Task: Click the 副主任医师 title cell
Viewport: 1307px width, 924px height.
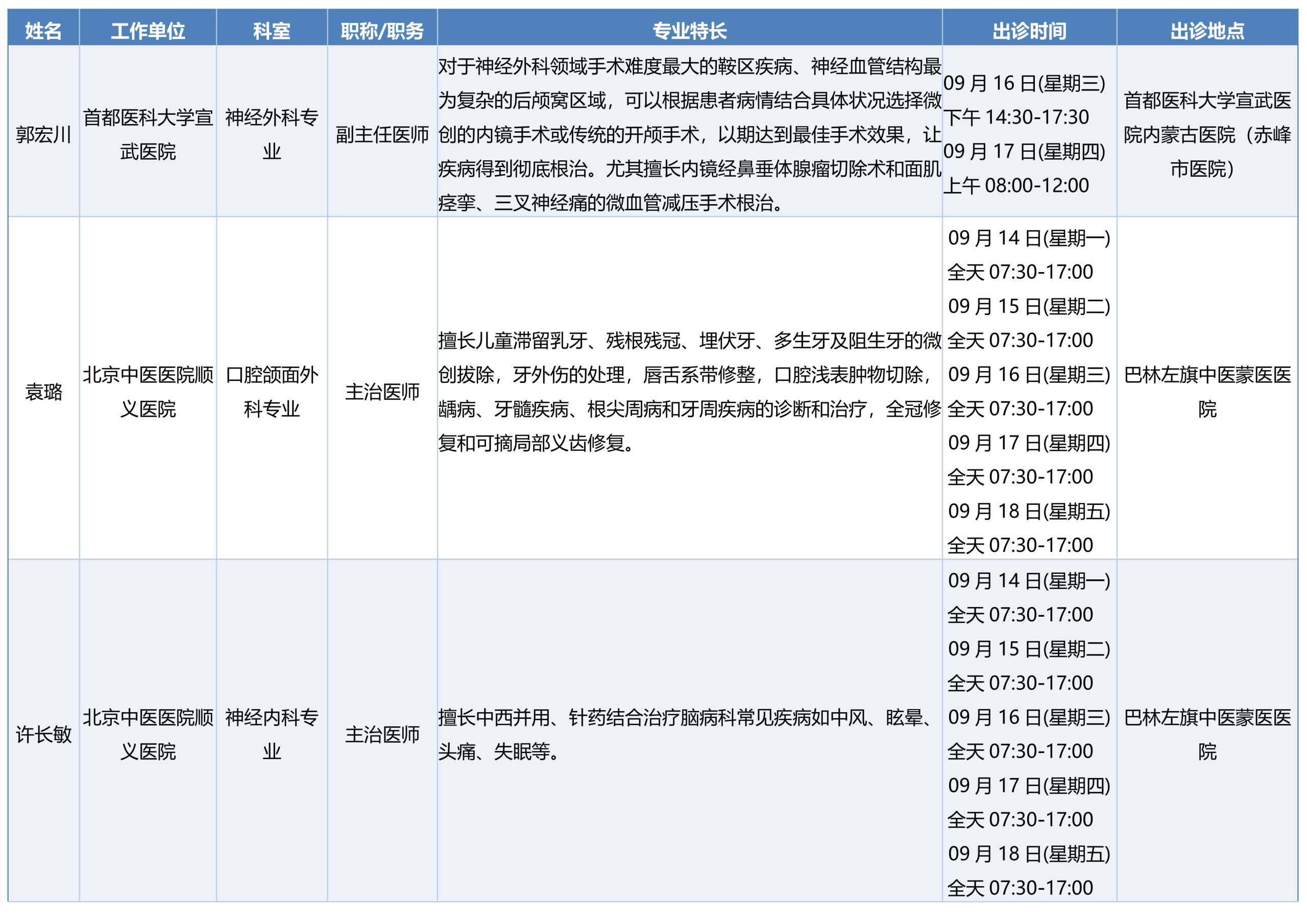Action: 382,134
